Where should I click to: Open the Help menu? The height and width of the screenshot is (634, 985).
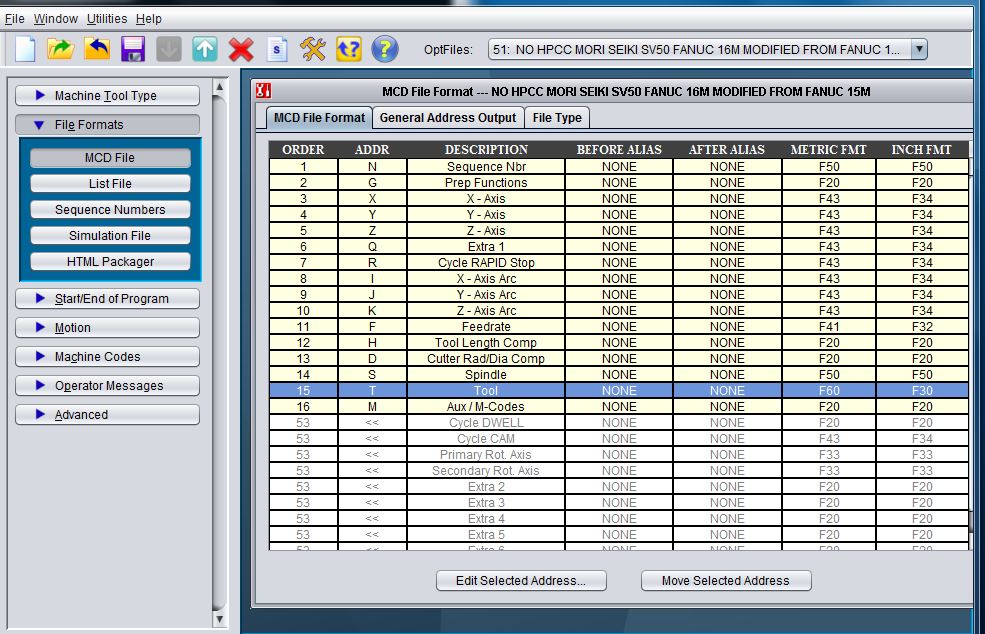[x=148, y=19]
